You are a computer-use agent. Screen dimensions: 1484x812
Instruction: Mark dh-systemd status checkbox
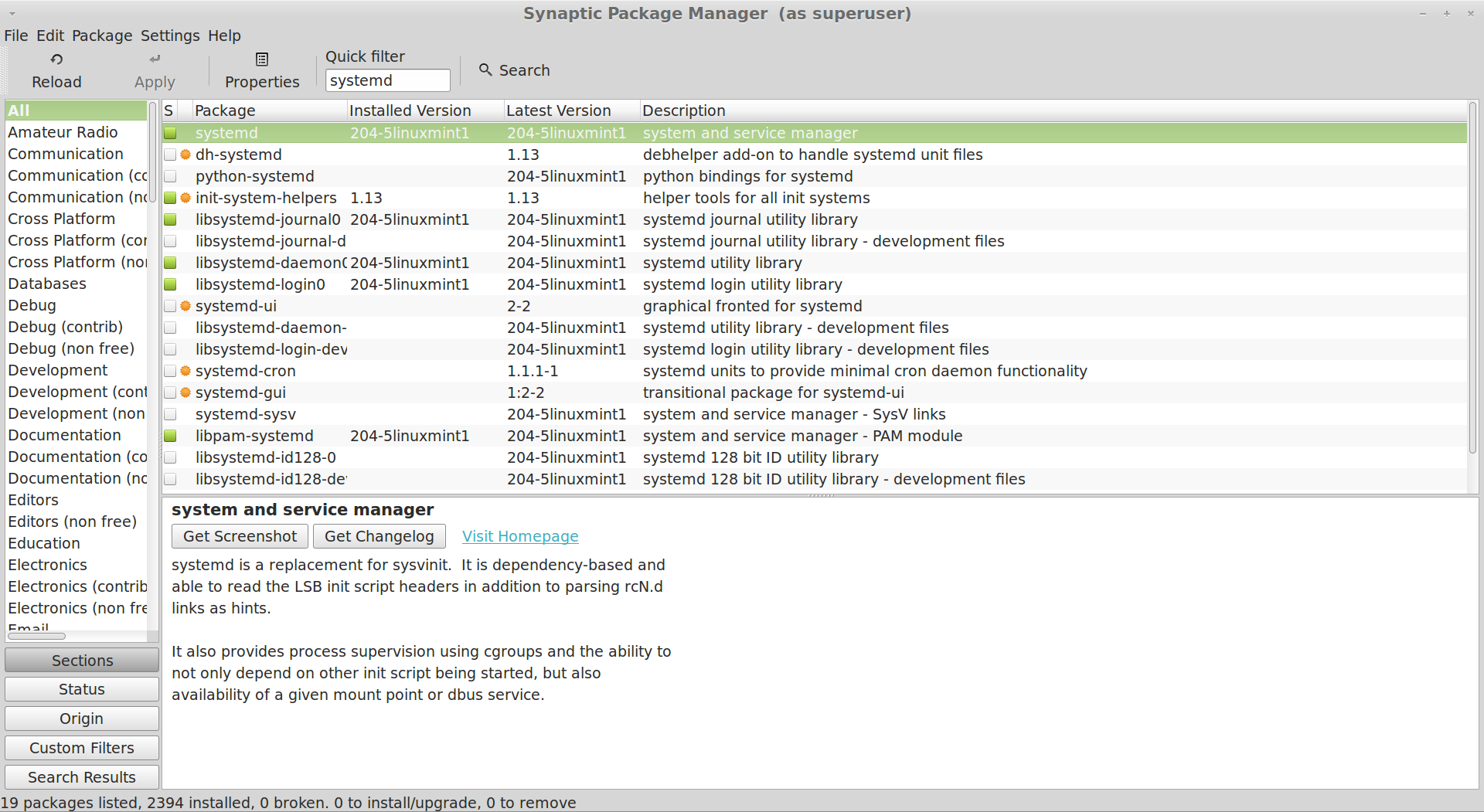(x=170, y=155)
